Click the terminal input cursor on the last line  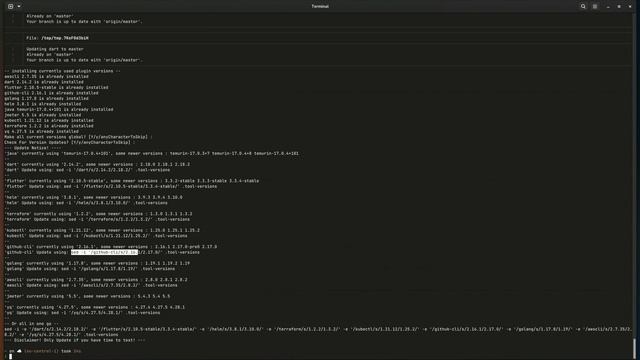11,356
